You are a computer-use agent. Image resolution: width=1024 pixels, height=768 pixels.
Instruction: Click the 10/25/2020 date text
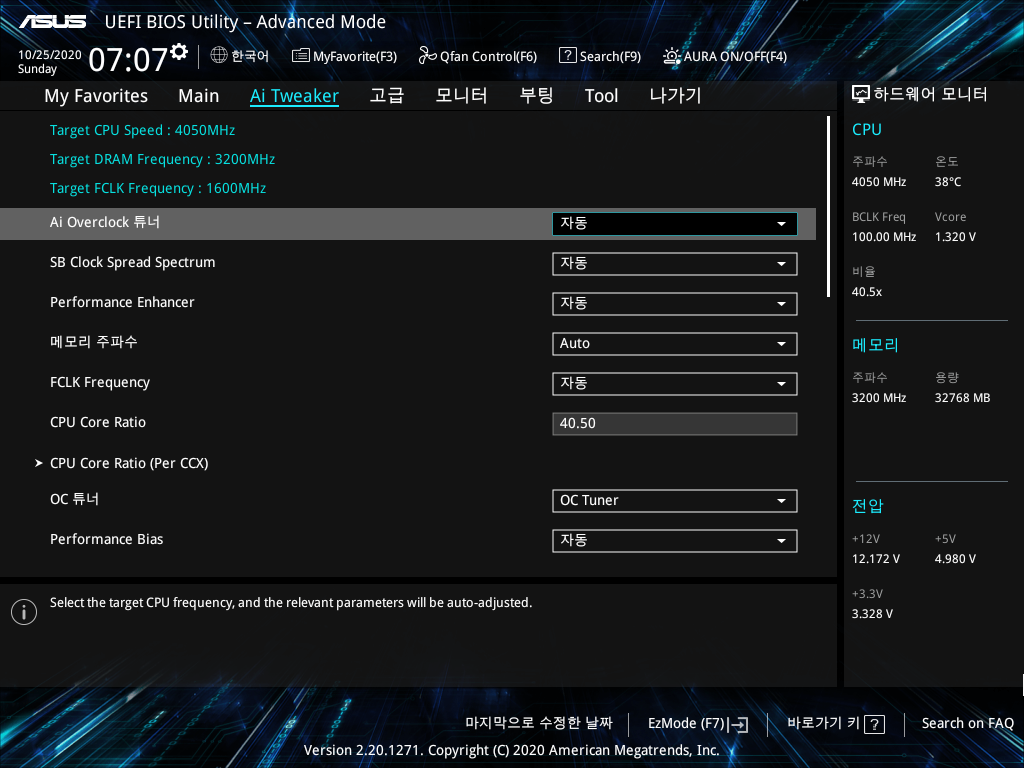tap(50, 55)
